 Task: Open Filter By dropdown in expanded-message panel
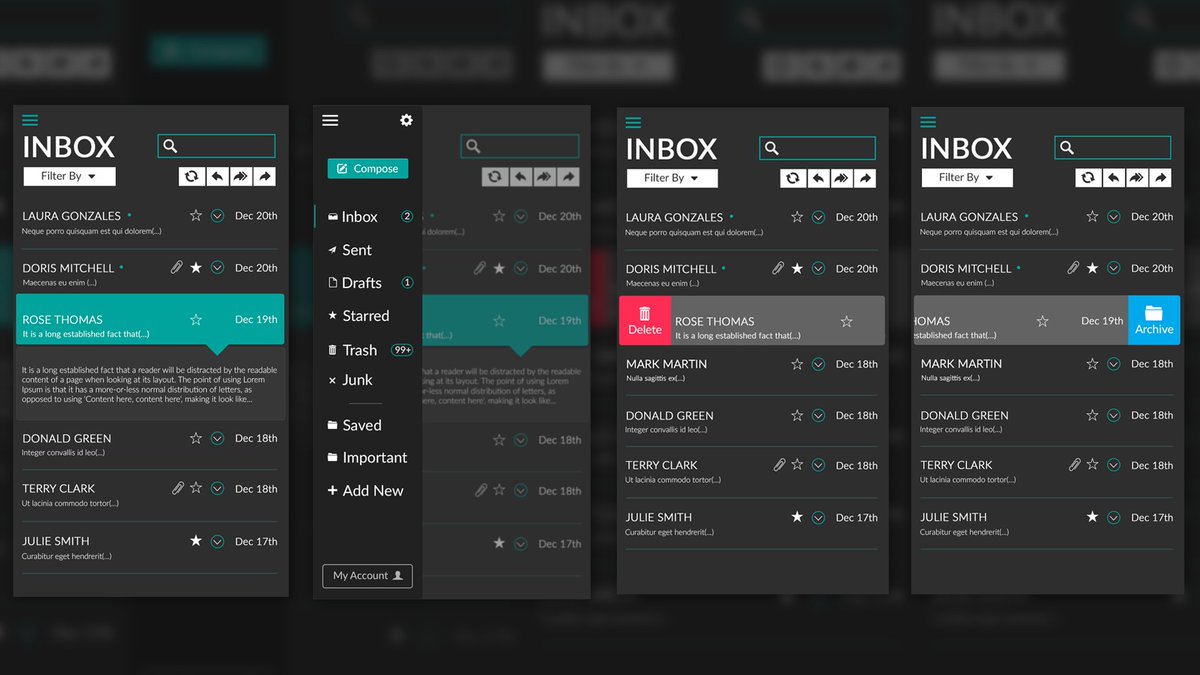(x=69, y=176)
